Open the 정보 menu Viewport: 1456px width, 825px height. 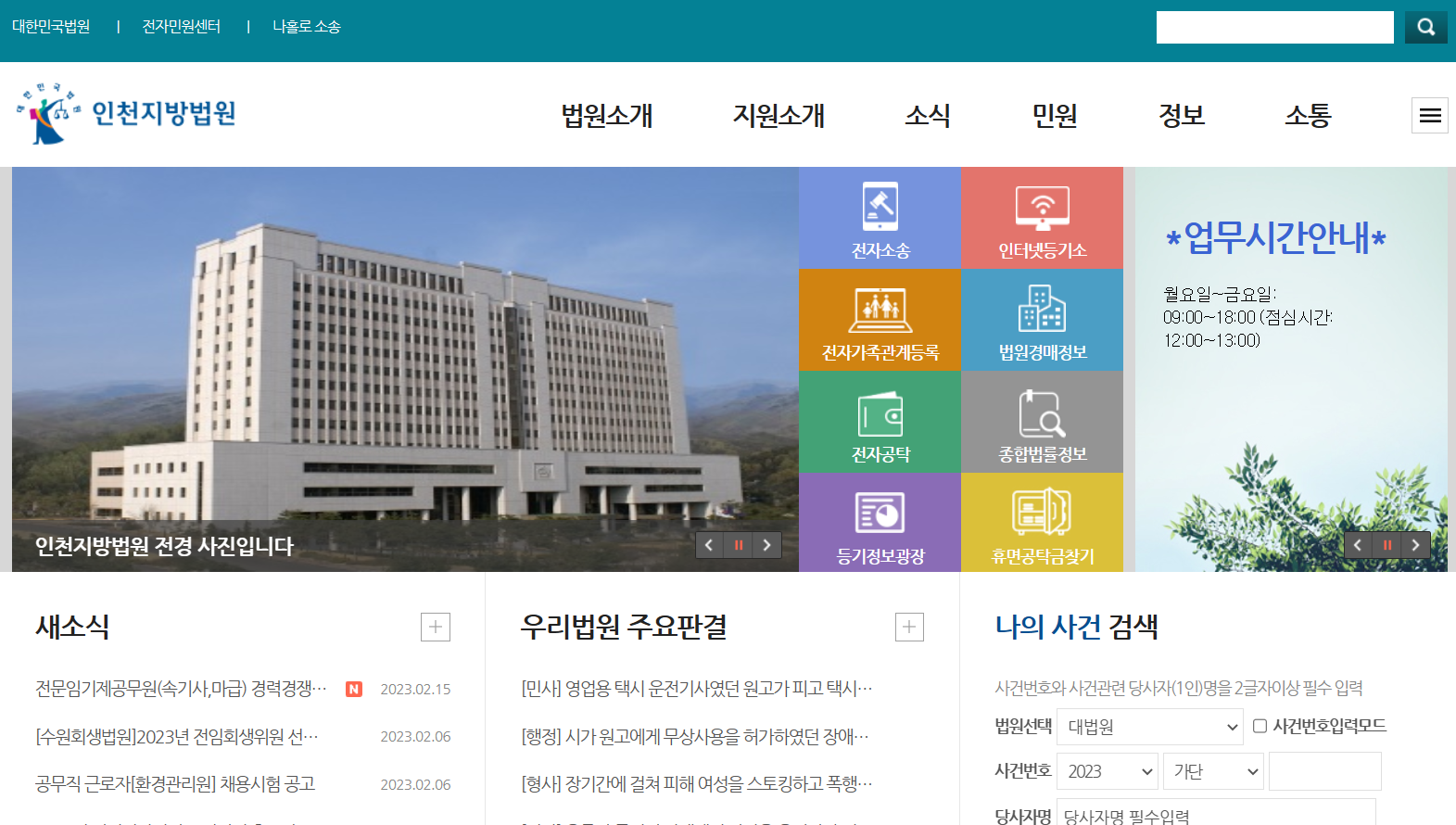1182,116
